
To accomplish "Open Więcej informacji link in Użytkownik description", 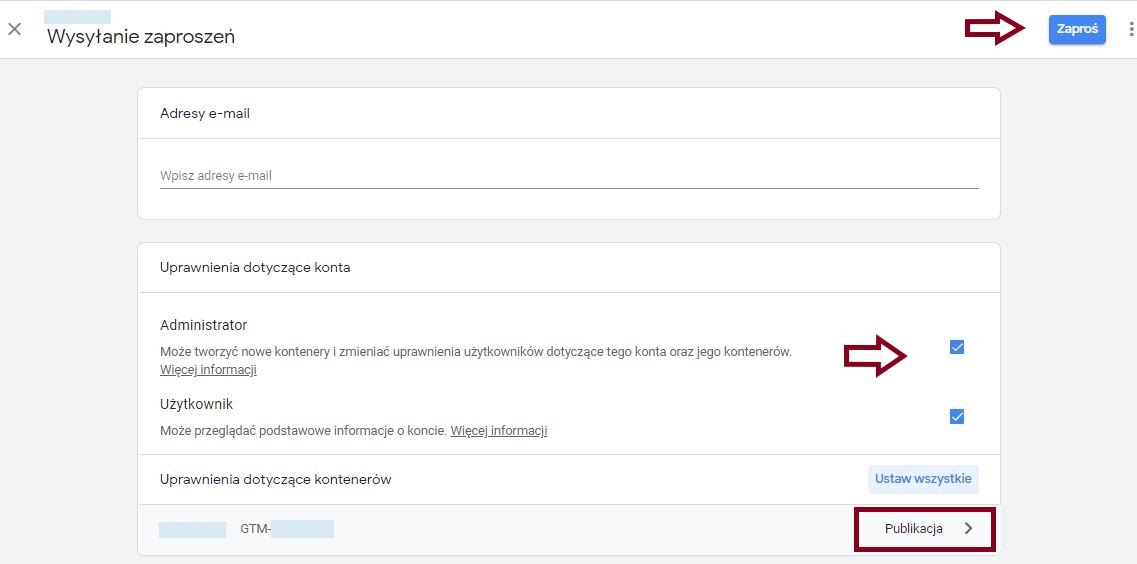I will [x=498, y=431].
